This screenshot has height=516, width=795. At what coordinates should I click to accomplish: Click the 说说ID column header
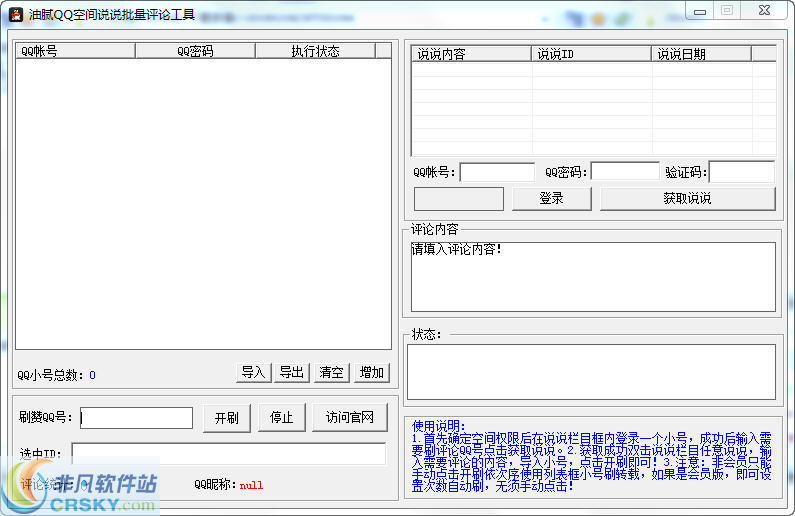591,54
